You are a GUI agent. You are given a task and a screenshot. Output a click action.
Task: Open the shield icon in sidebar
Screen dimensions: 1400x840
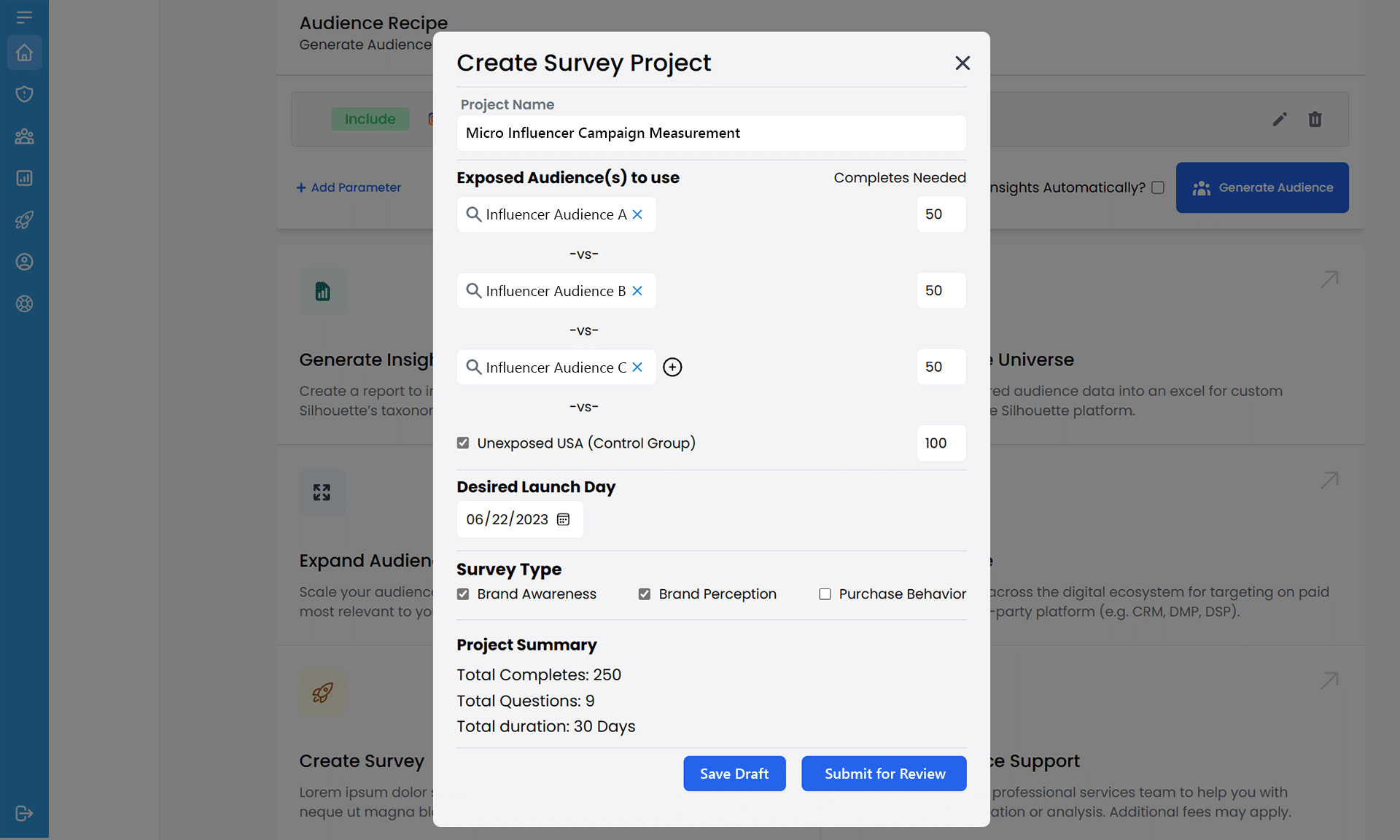(24, 94)
